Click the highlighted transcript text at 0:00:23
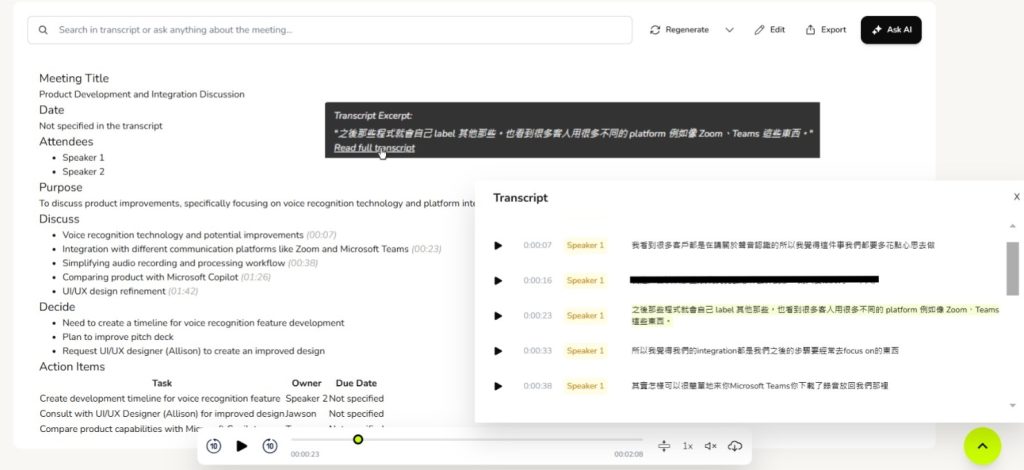 tap(815, 315)
